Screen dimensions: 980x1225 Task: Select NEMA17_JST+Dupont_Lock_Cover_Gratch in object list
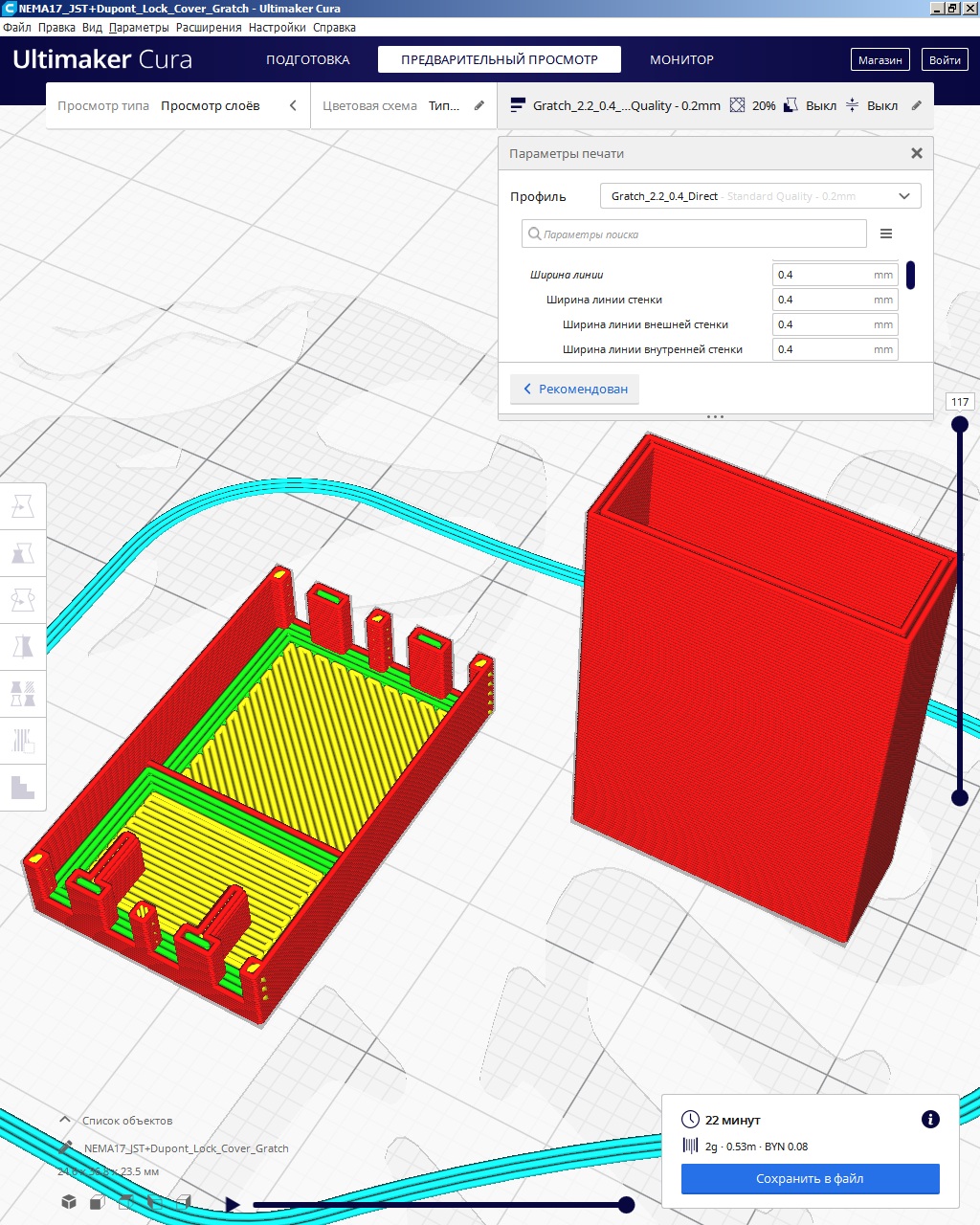click(186, 1147)
